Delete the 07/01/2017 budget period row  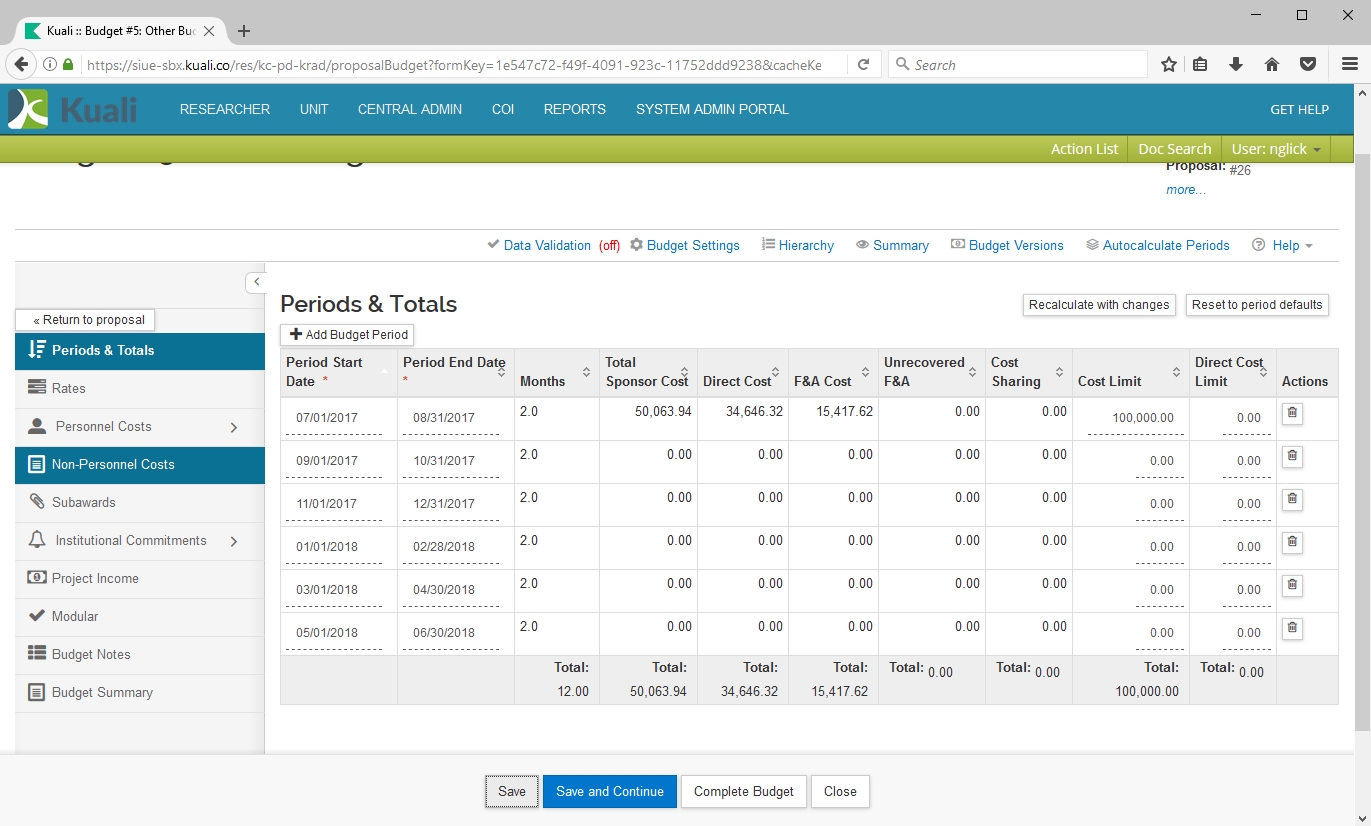coord(1292,413)
